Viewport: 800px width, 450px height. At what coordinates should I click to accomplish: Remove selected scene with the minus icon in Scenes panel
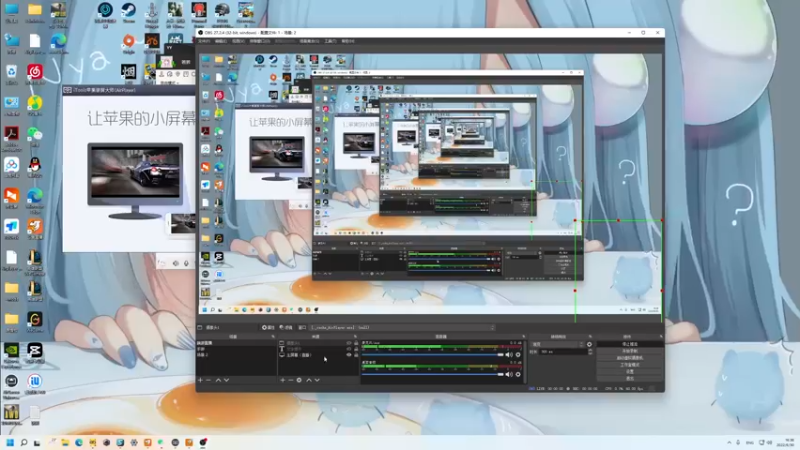point(208,380)
